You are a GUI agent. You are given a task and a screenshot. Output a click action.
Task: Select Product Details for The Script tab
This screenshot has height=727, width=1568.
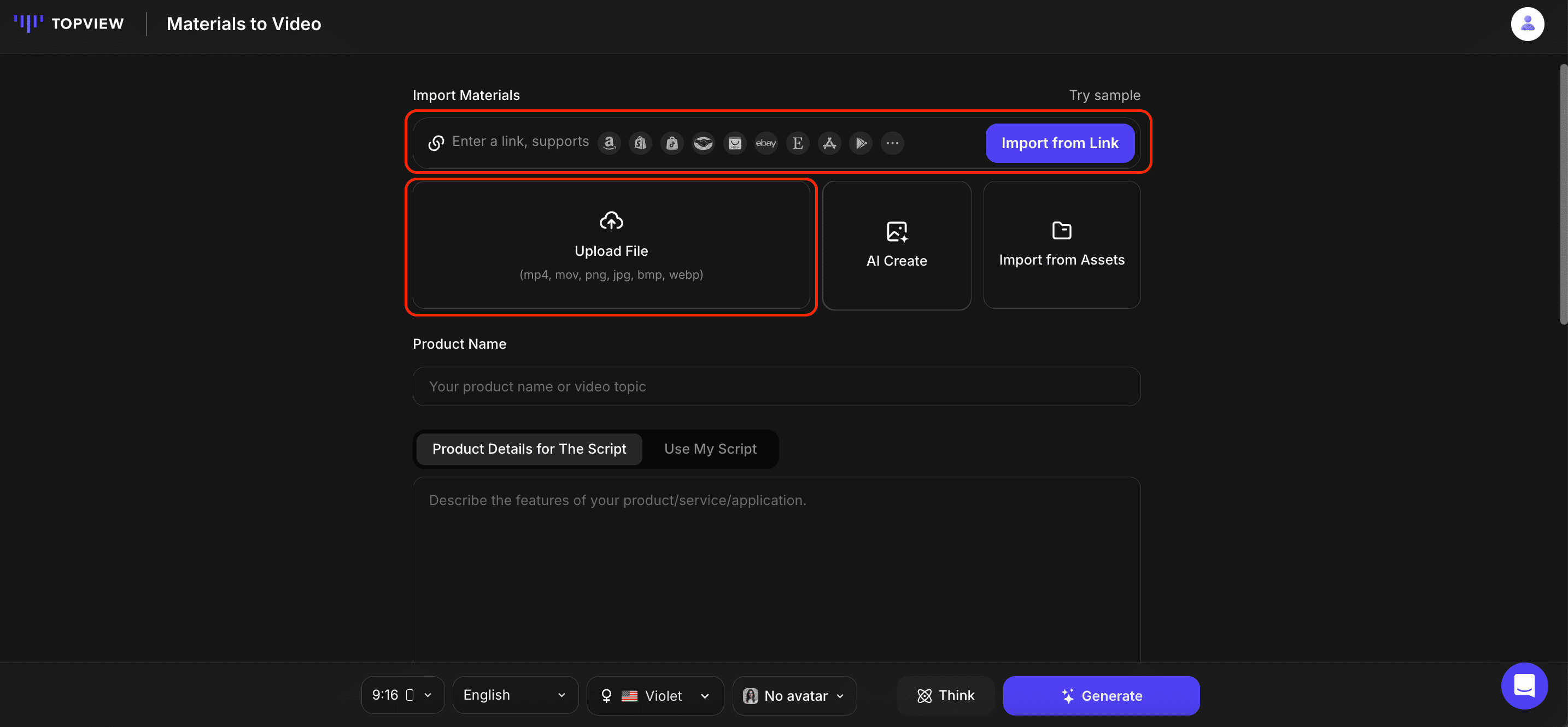pos(529,449)
